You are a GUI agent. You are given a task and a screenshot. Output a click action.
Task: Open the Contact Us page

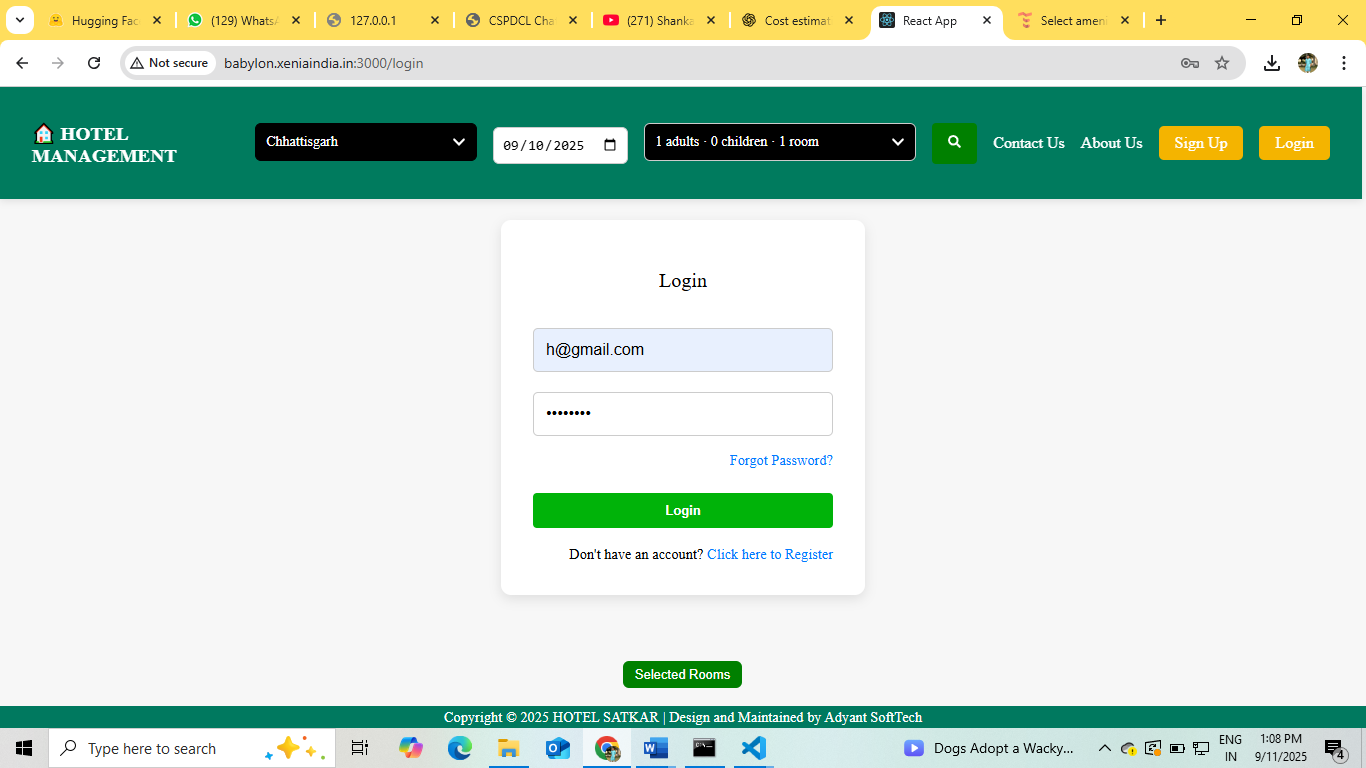click(1028, 143)
